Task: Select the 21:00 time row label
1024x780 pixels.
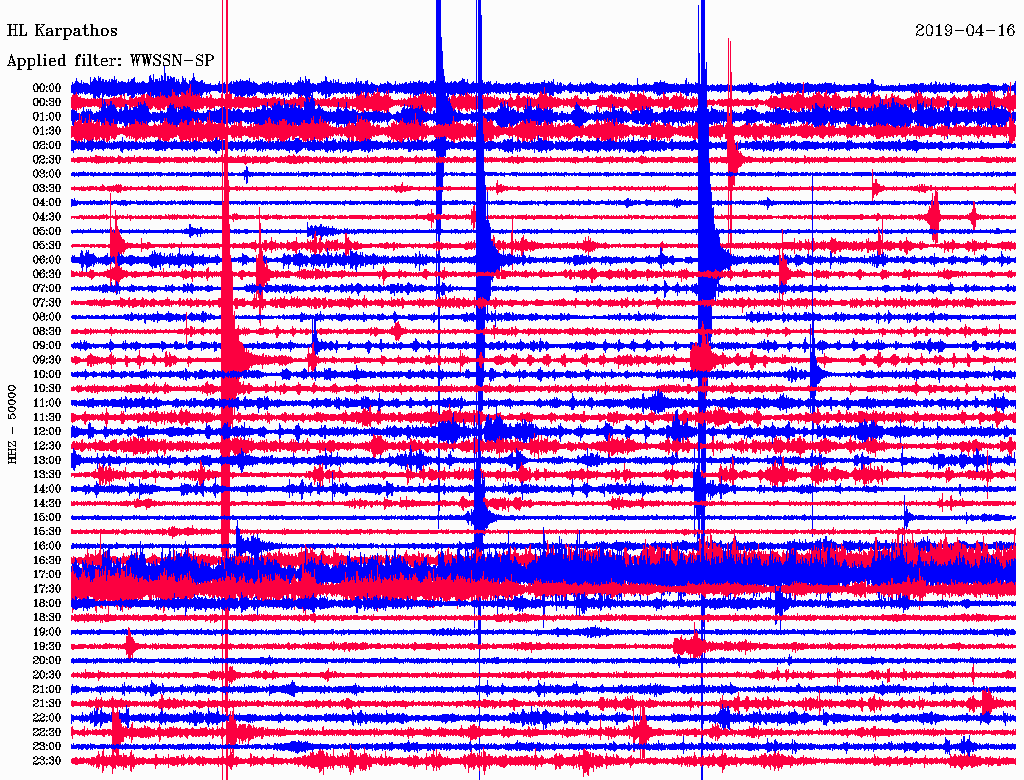Action: [x=47, y=689]
